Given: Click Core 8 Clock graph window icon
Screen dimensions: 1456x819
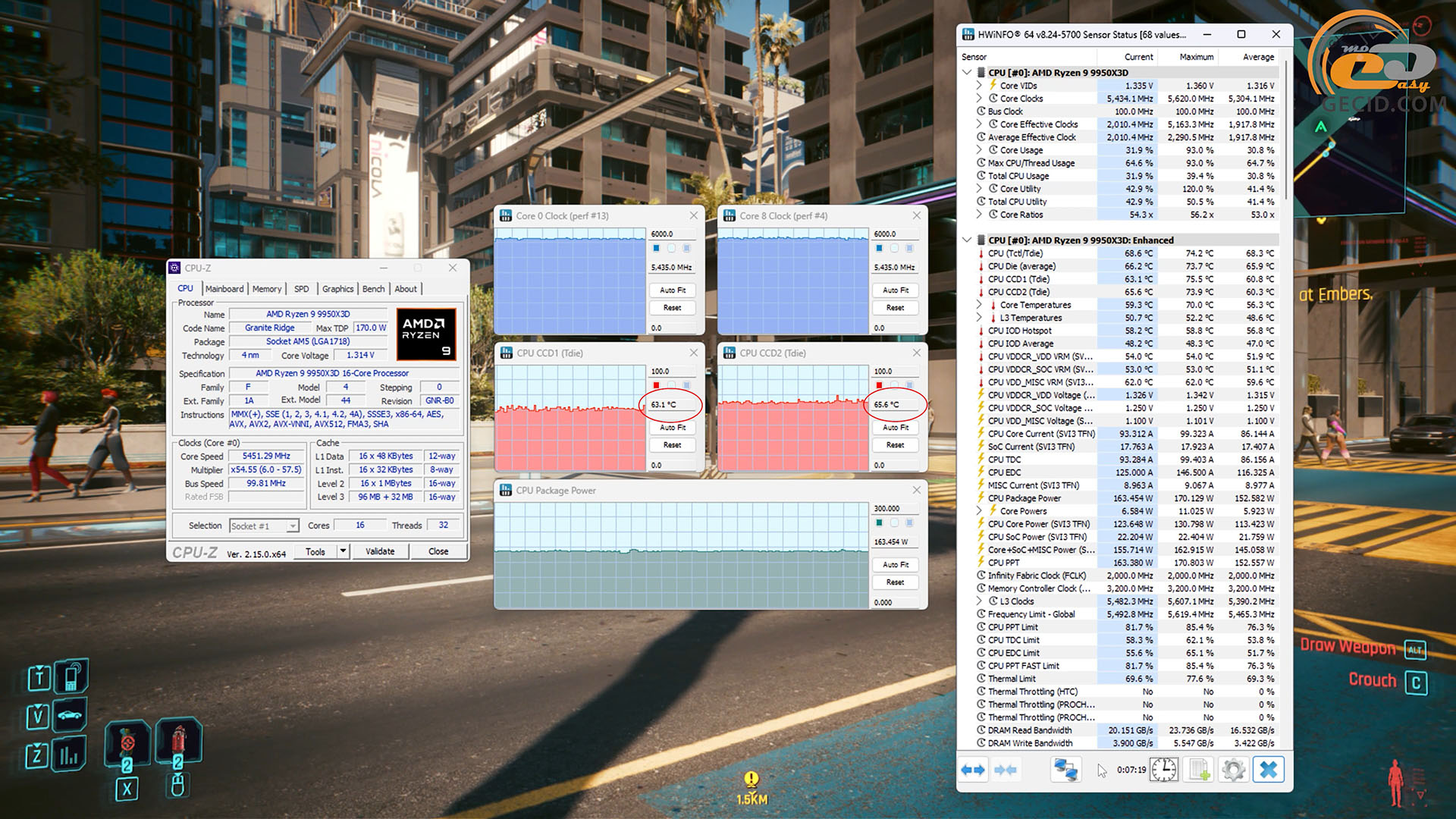Looking at the screenshot, I should (x=730, y=216).
